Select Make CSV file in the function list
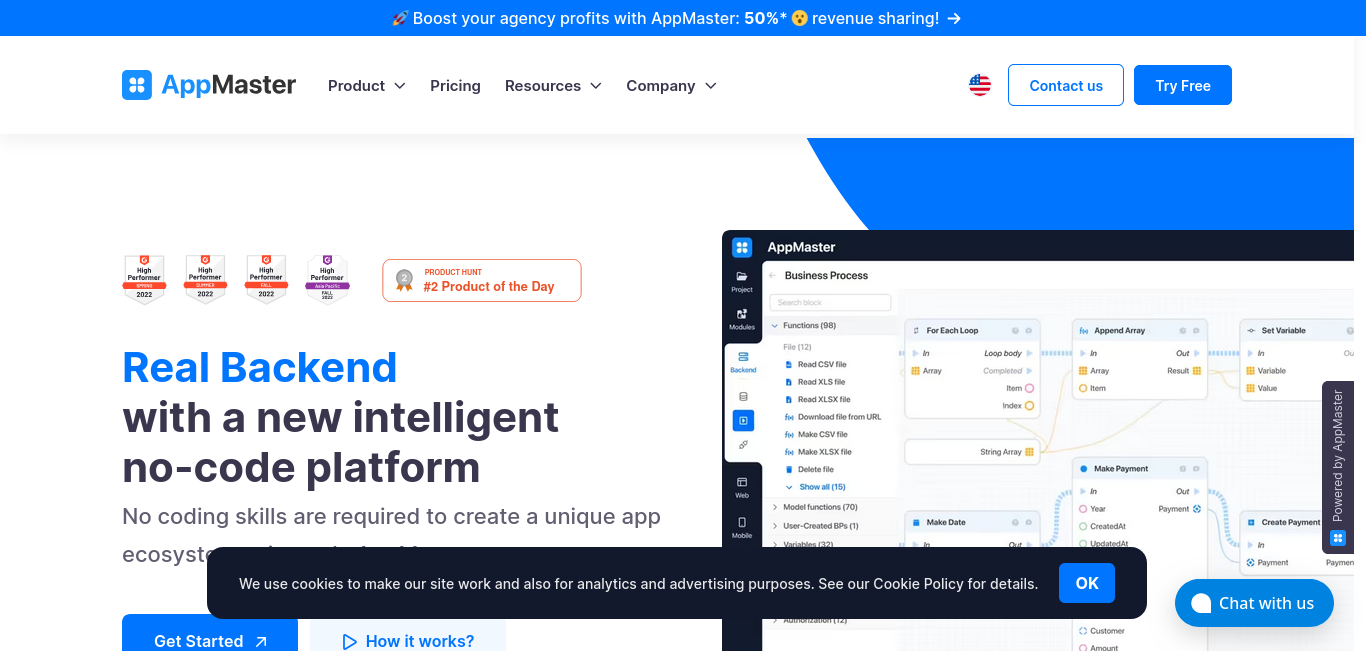The width and height of the screenshot is (1366, 651). 816,434
